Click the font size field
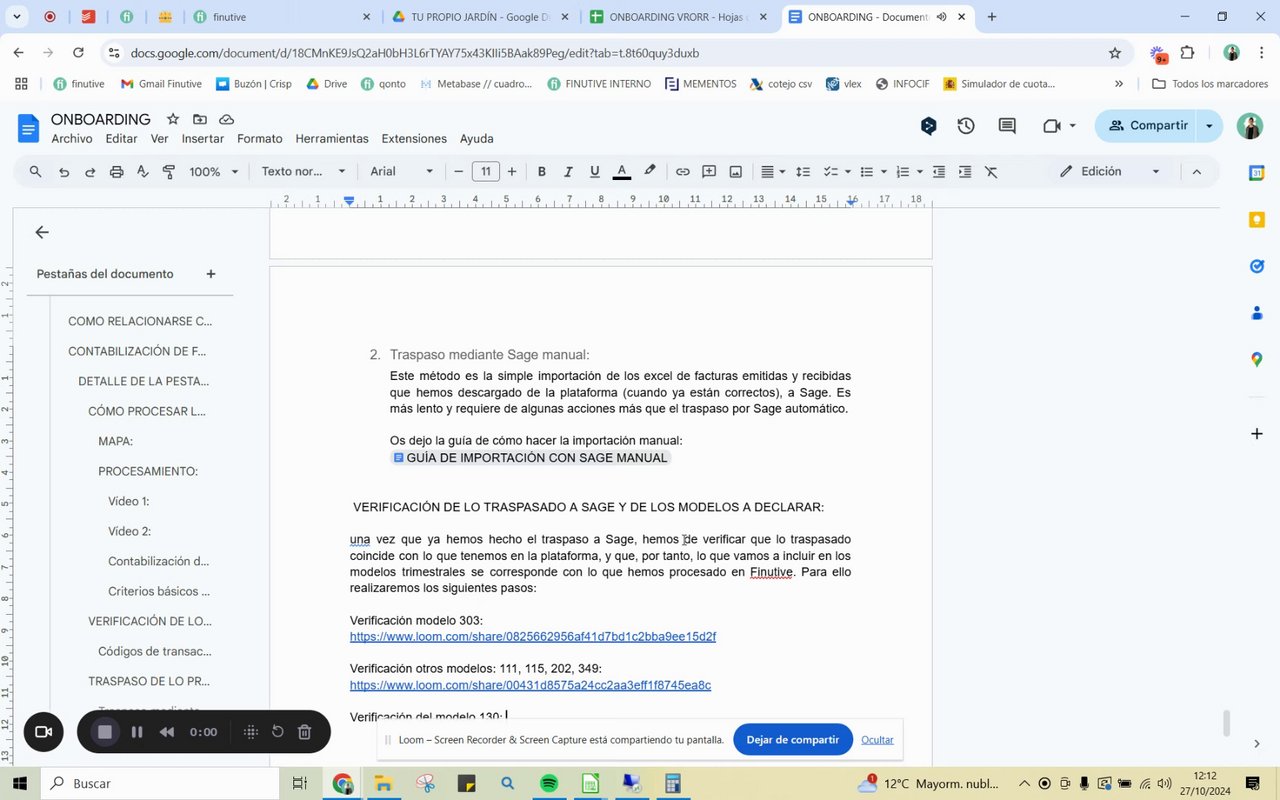 tap(486, 172)
